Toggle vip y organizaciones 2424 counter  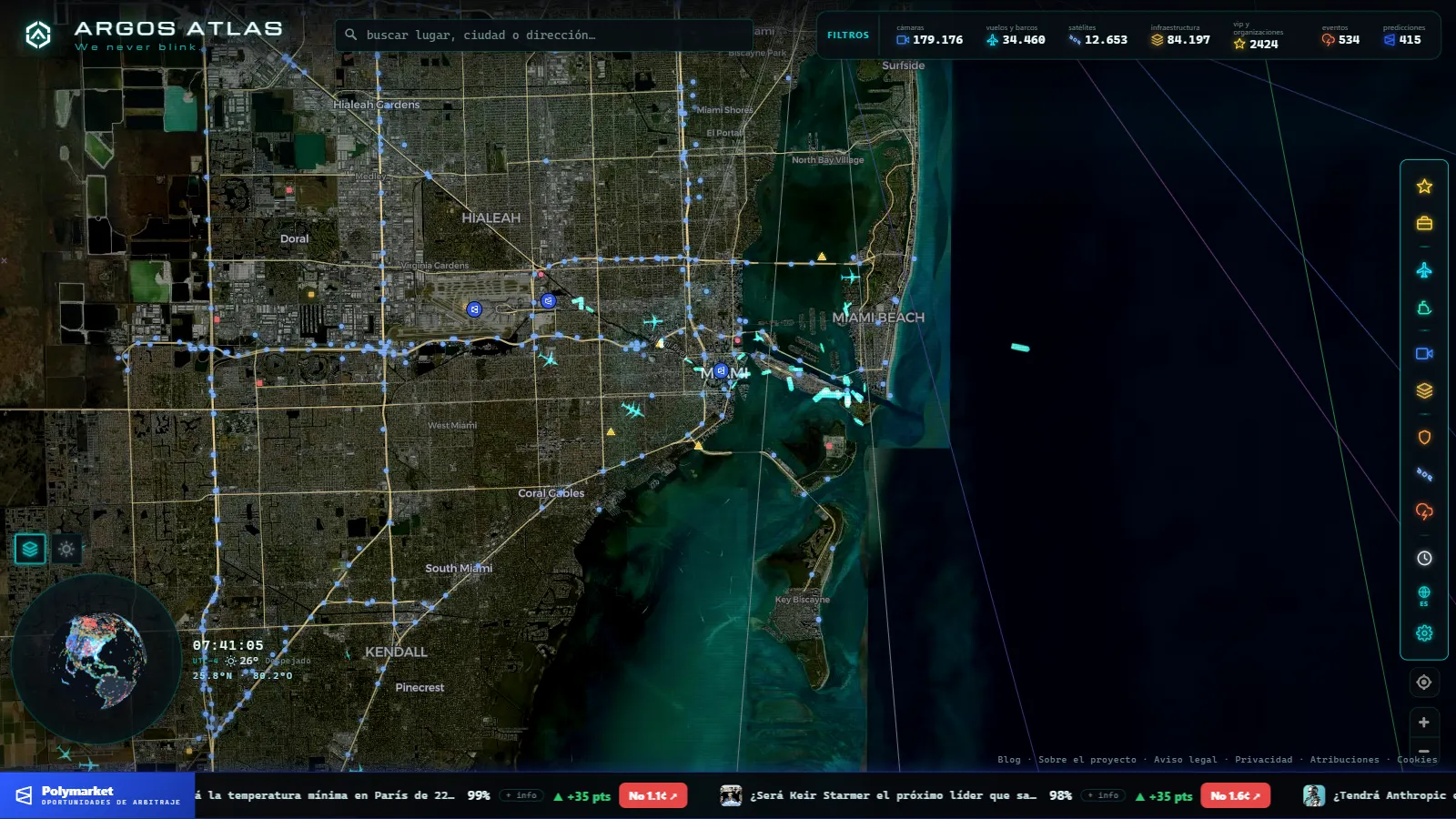pyautogui.click(x=1259, y=35)
